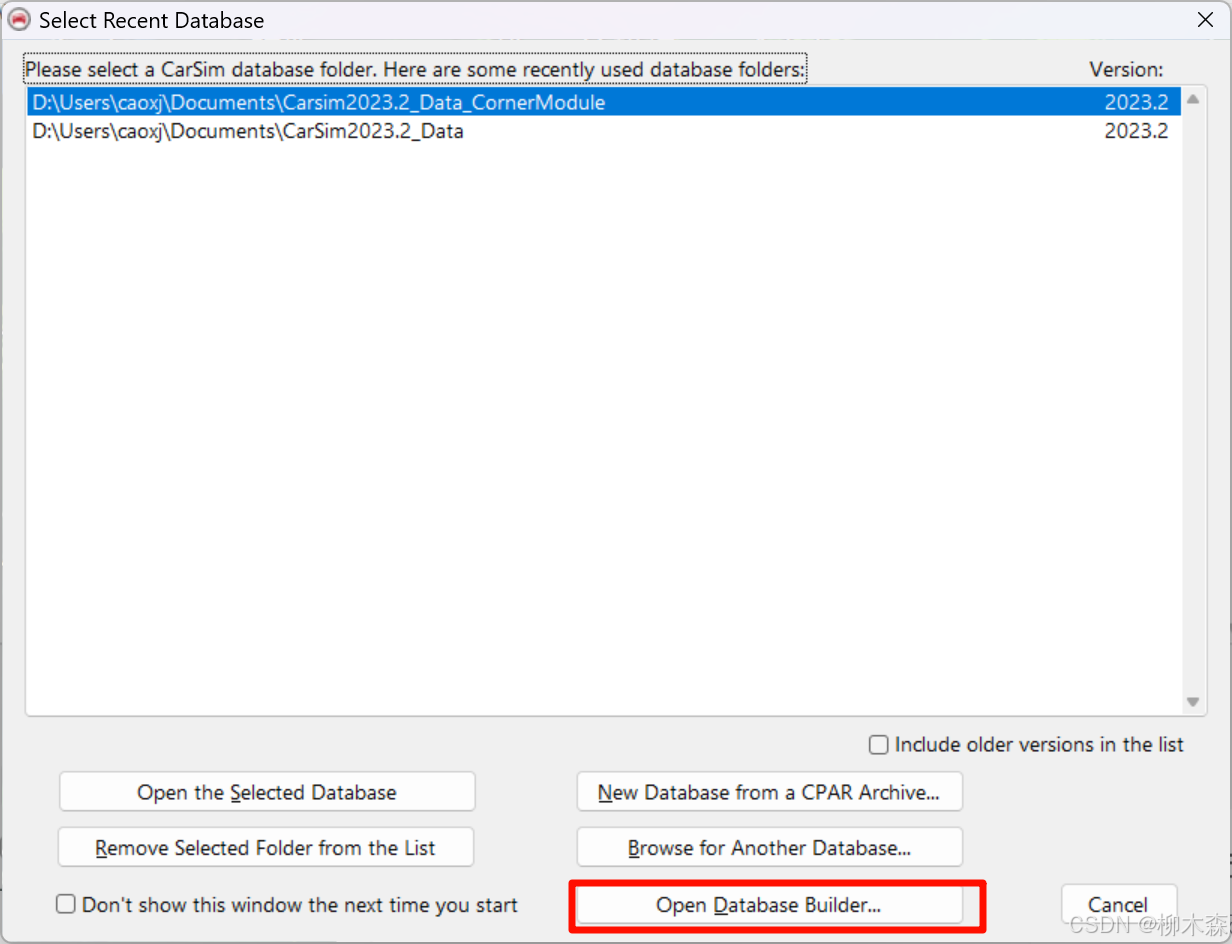The width and height of the screenshot is (1232, 944).
Task: Click the Version column header label
Action: (1126, 69)
